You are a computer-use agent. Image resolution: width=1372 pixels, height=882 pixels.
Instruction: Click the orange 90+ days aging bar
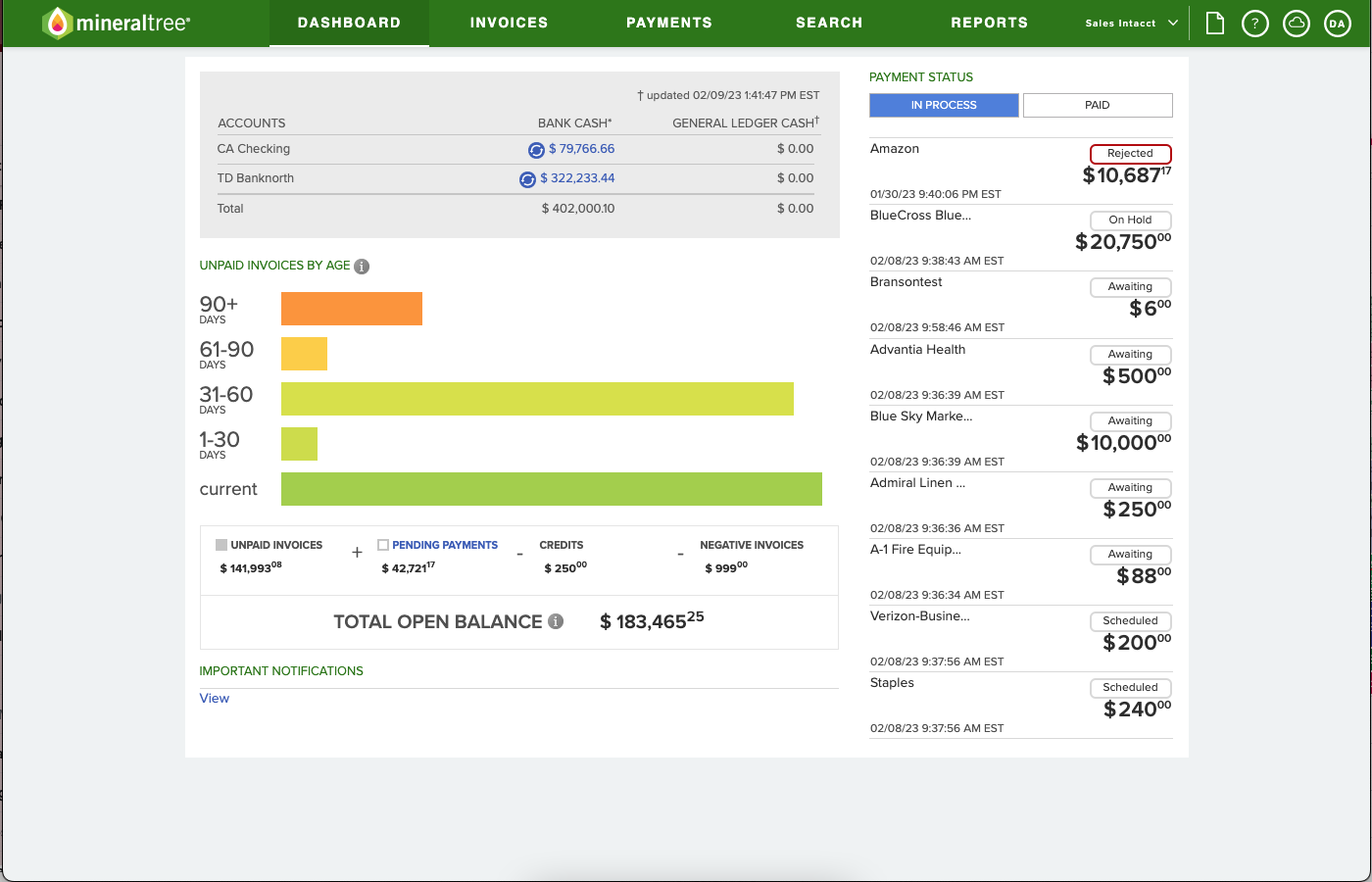click(x=351, y=308)
